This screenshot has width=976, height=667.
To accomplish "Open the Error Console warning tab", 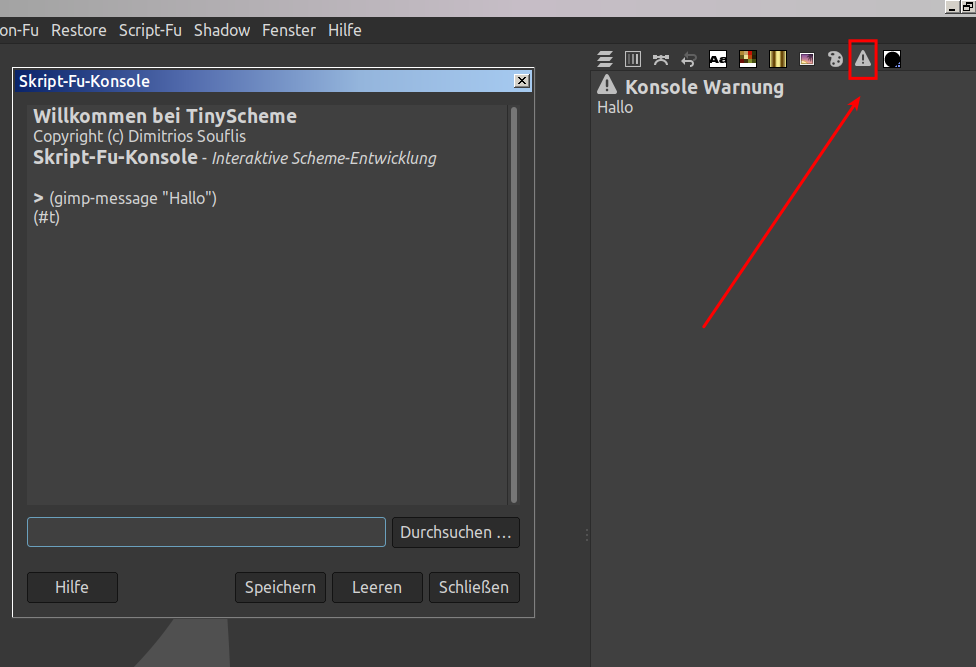I will coord(863,59).
